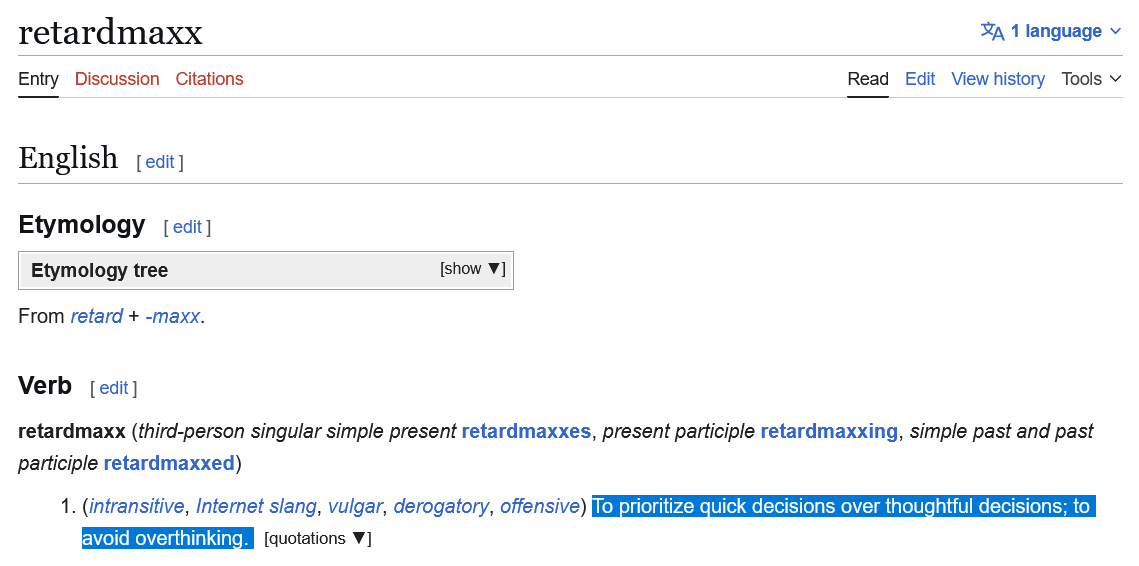1139x566 pixels.
Task: Select the Entry tab
Action: (38, 78)
